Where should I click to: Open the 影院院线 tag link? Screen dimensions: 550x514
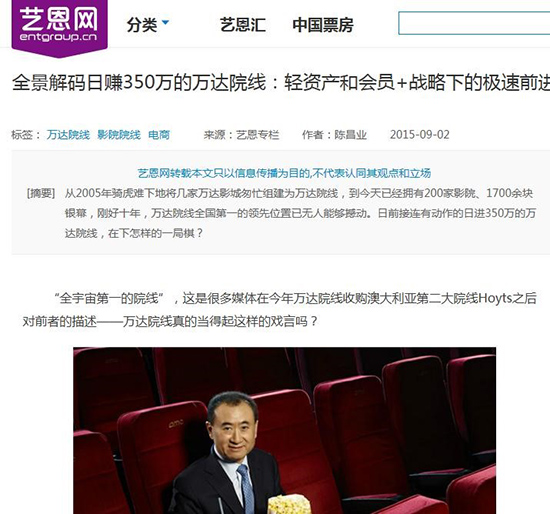point(119,135)
